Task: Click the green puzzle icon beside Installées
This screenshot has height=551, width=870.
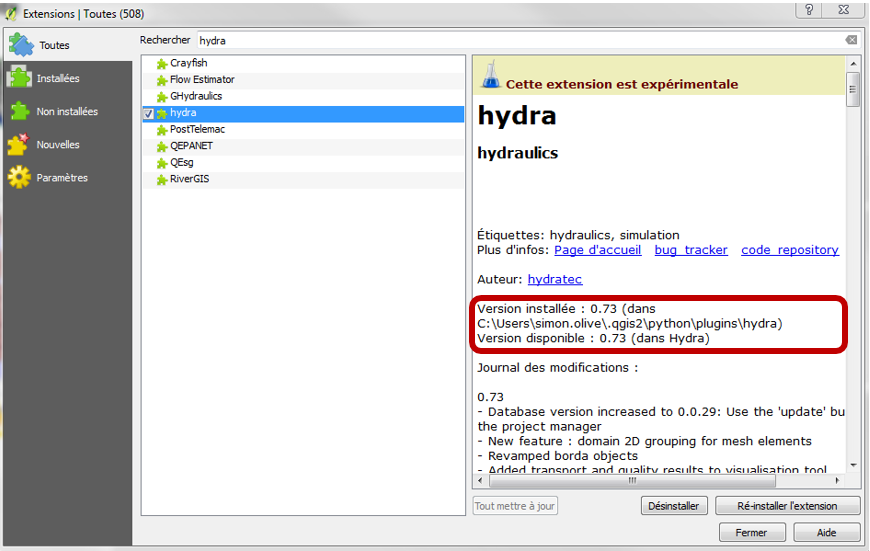Action: point(20,78)
